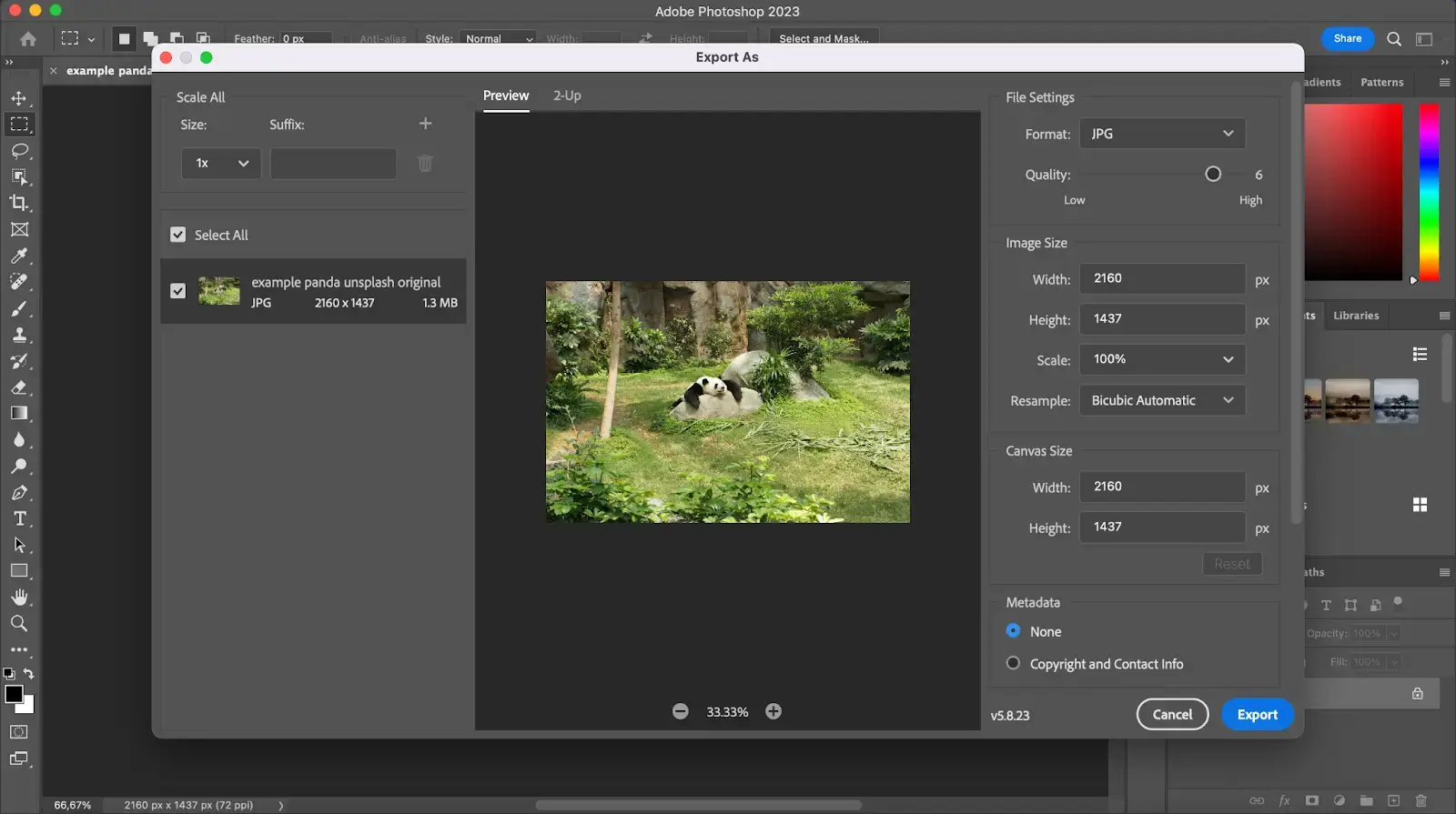Open the Edit Toolbar three-dots menu
Viewport: 1456px width, 814px height.
[19, 650]
